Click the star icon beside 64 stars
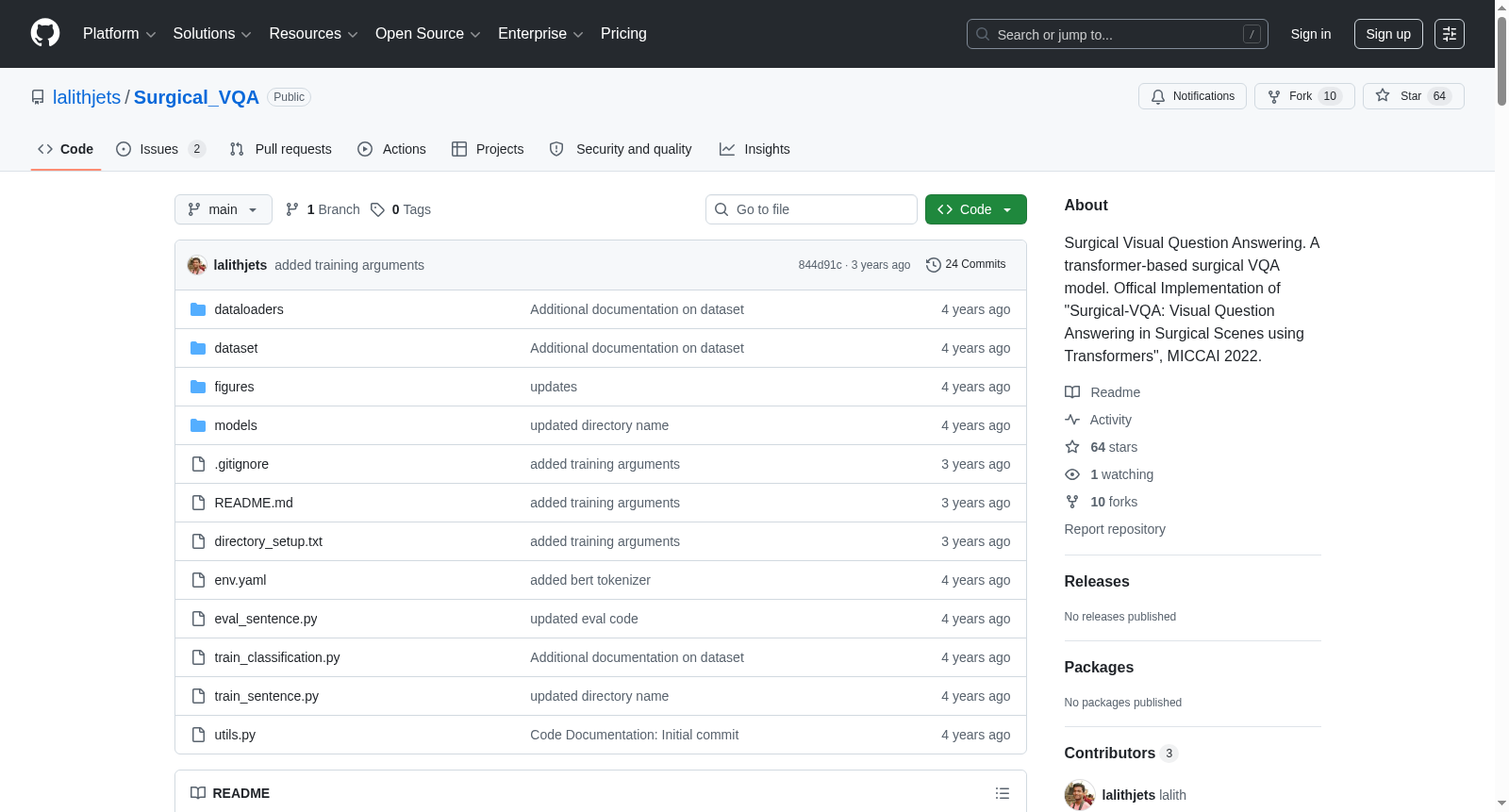 pyautogui.click(x=1072, y=447)
